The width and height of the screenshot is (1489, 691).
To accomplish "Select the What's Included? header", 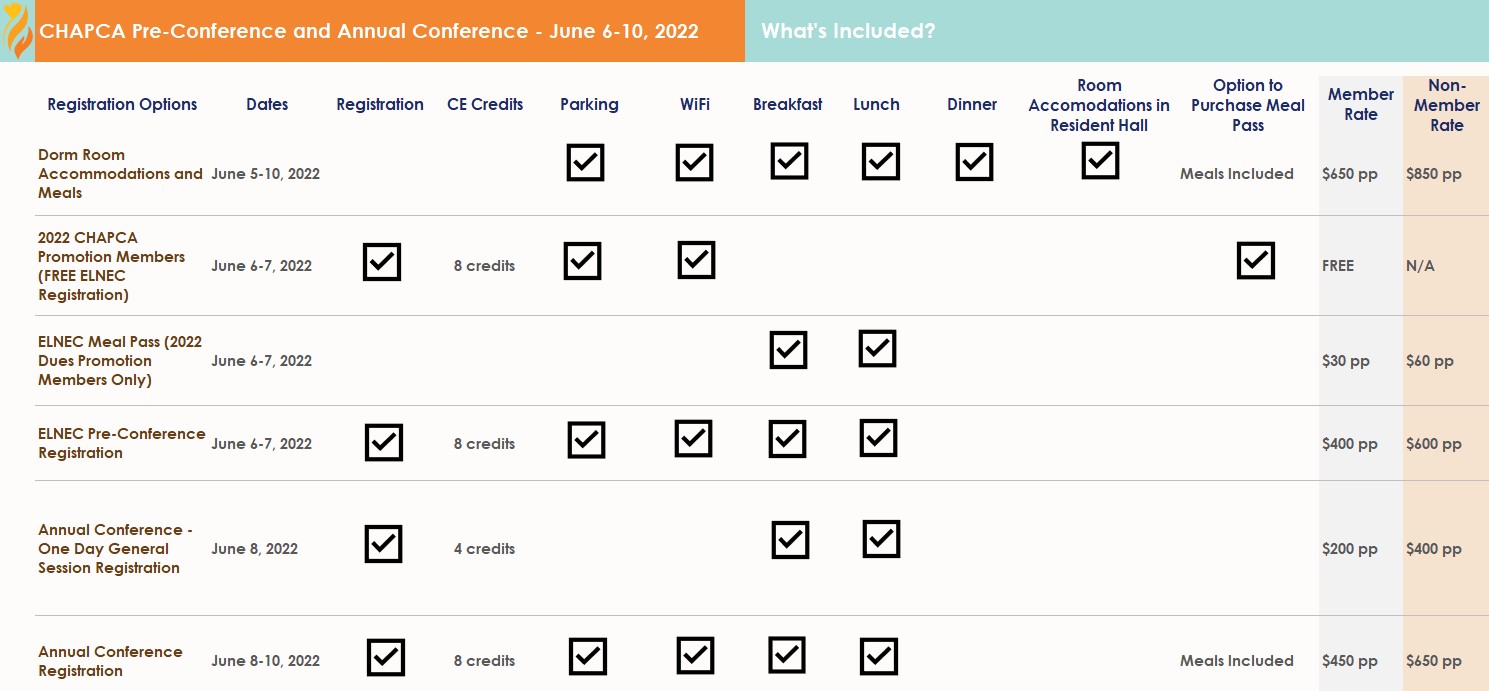I will tap(848, 31).
